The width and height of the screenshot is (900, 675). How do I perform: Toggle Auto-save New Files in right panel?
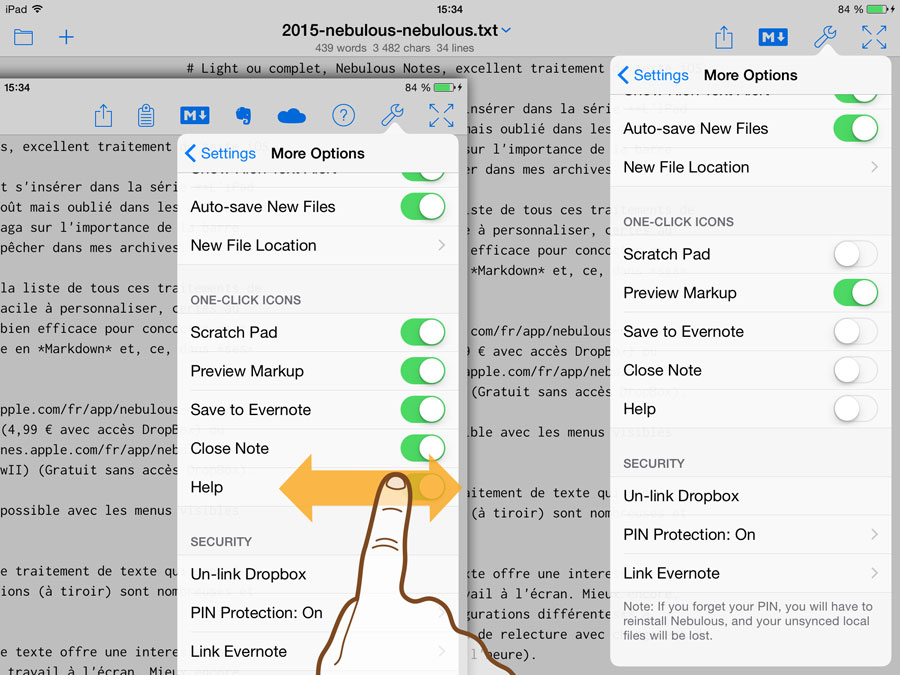pyautogui.click(x=855, y=128)
